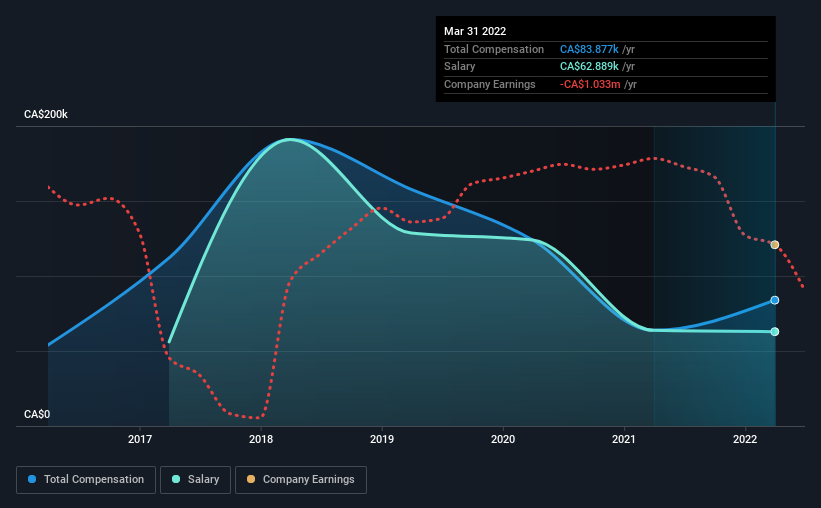Screen dimensions: 821x508
Task: Click the CA$62.889k salary value
Action: (589, 67)
